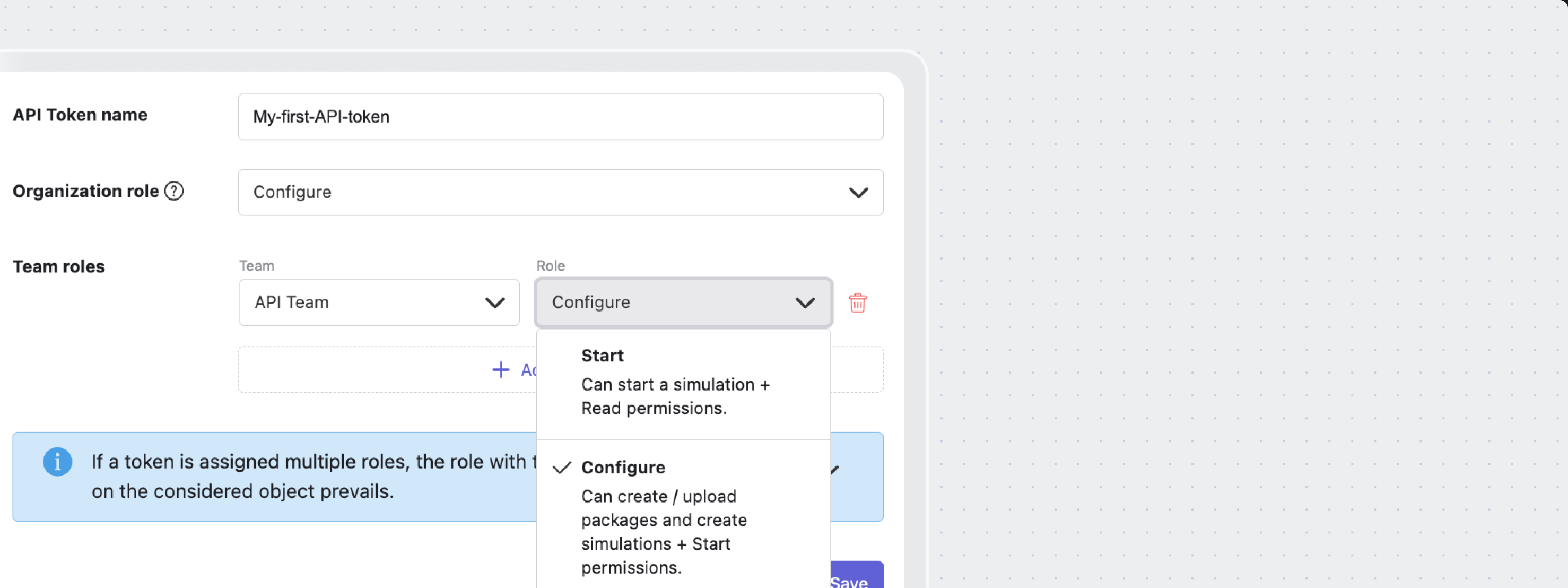Click the blue info icon
The height and width of the screenshot is (588, 1568).
click(57, 462)
